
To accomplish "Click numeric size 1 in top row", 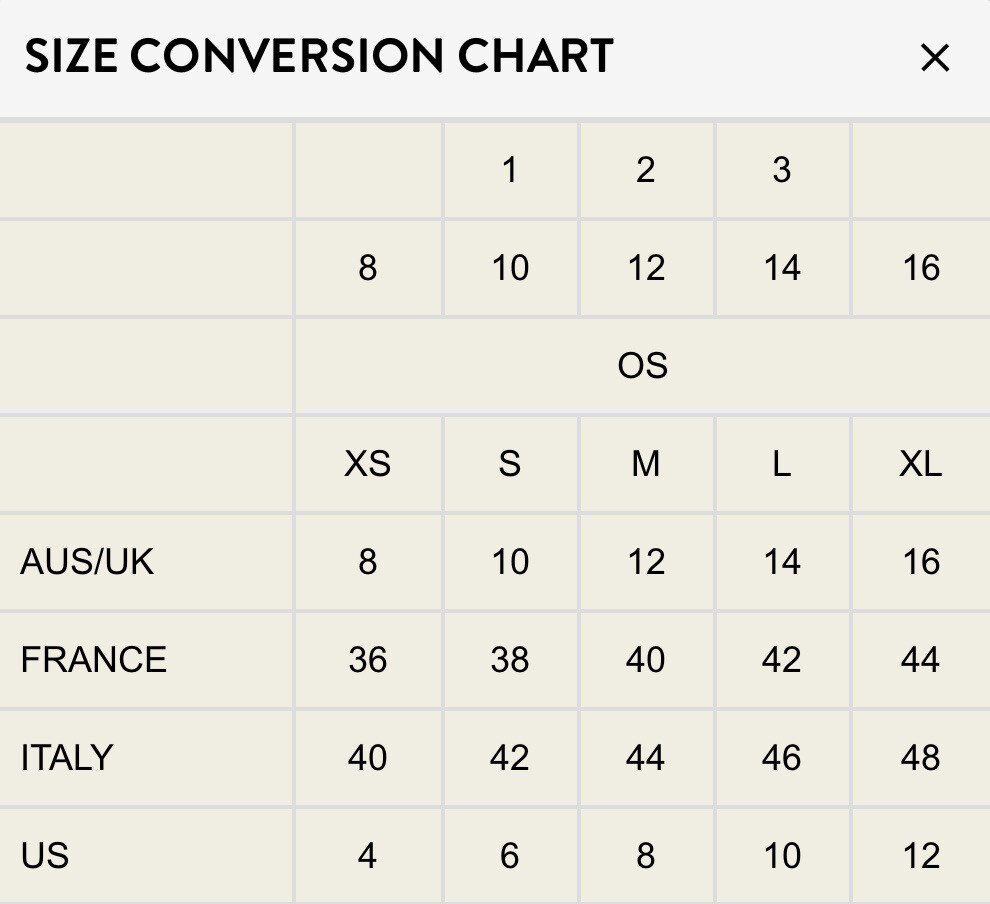I will click(510, 170).
